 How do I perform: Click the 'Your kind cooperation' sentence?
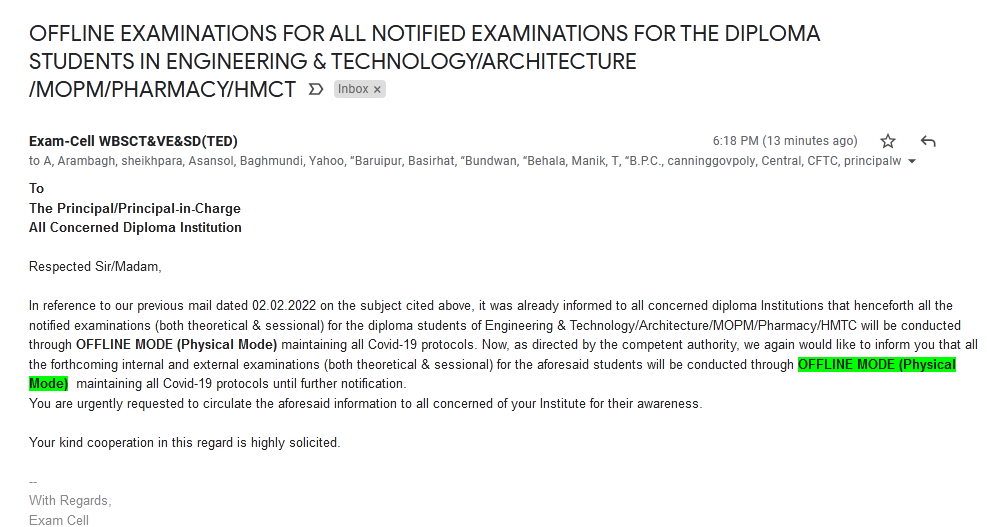(x=184, y=443)
